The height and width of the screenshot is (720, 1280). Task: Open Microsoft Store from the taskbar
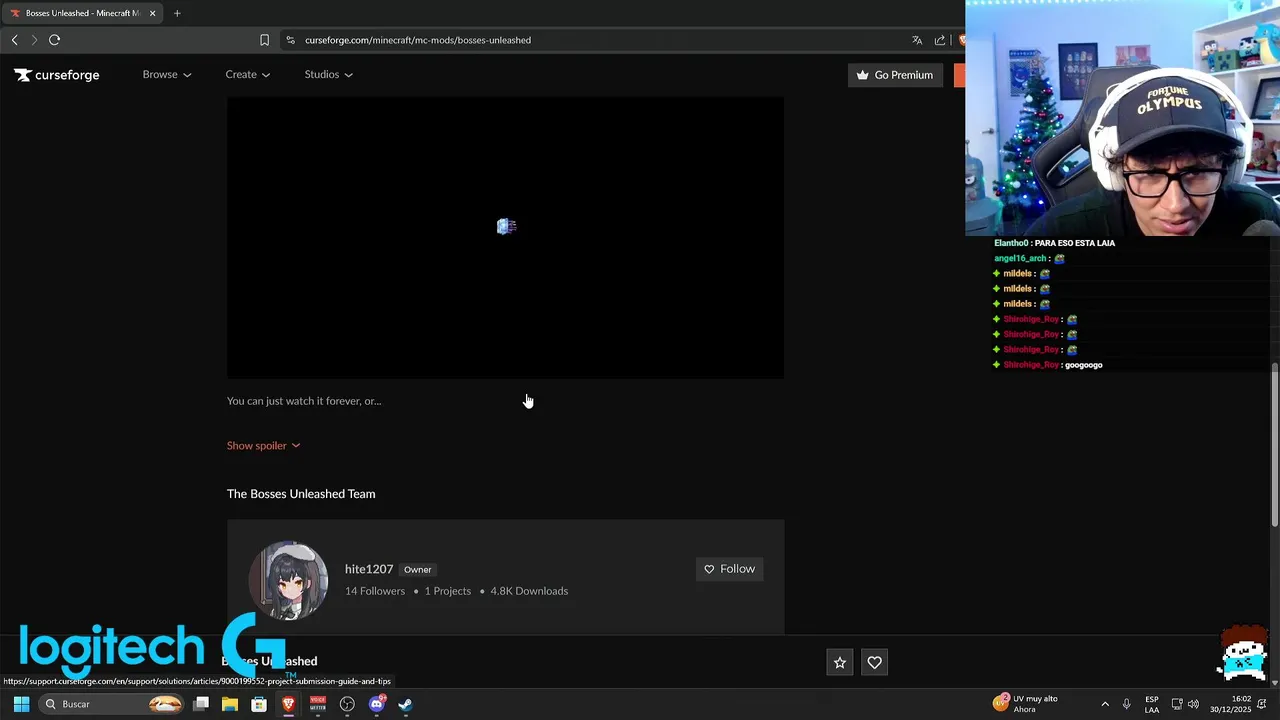(259, 704)
